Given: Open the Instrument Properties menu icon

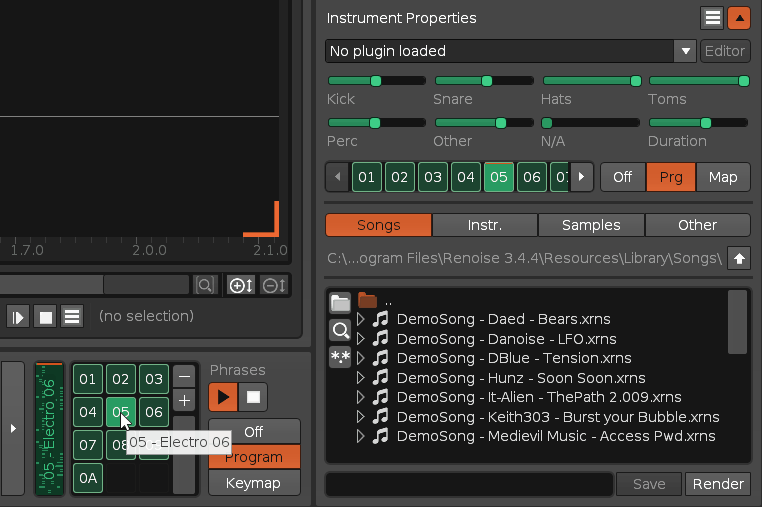Looking at the screenshot, I should (x=712, y=18).
